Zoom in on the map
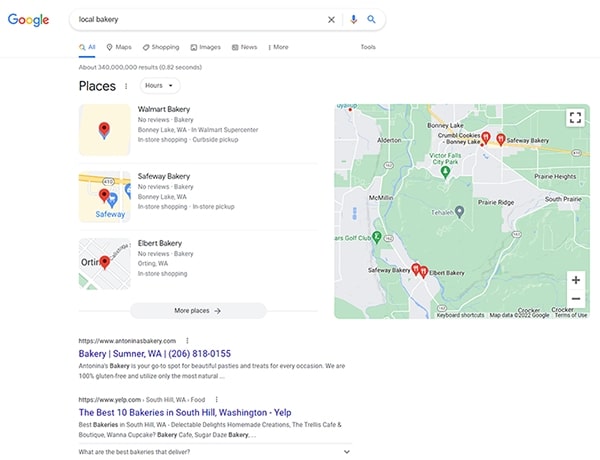Screen dimensions: 600x460 [576, 280]
